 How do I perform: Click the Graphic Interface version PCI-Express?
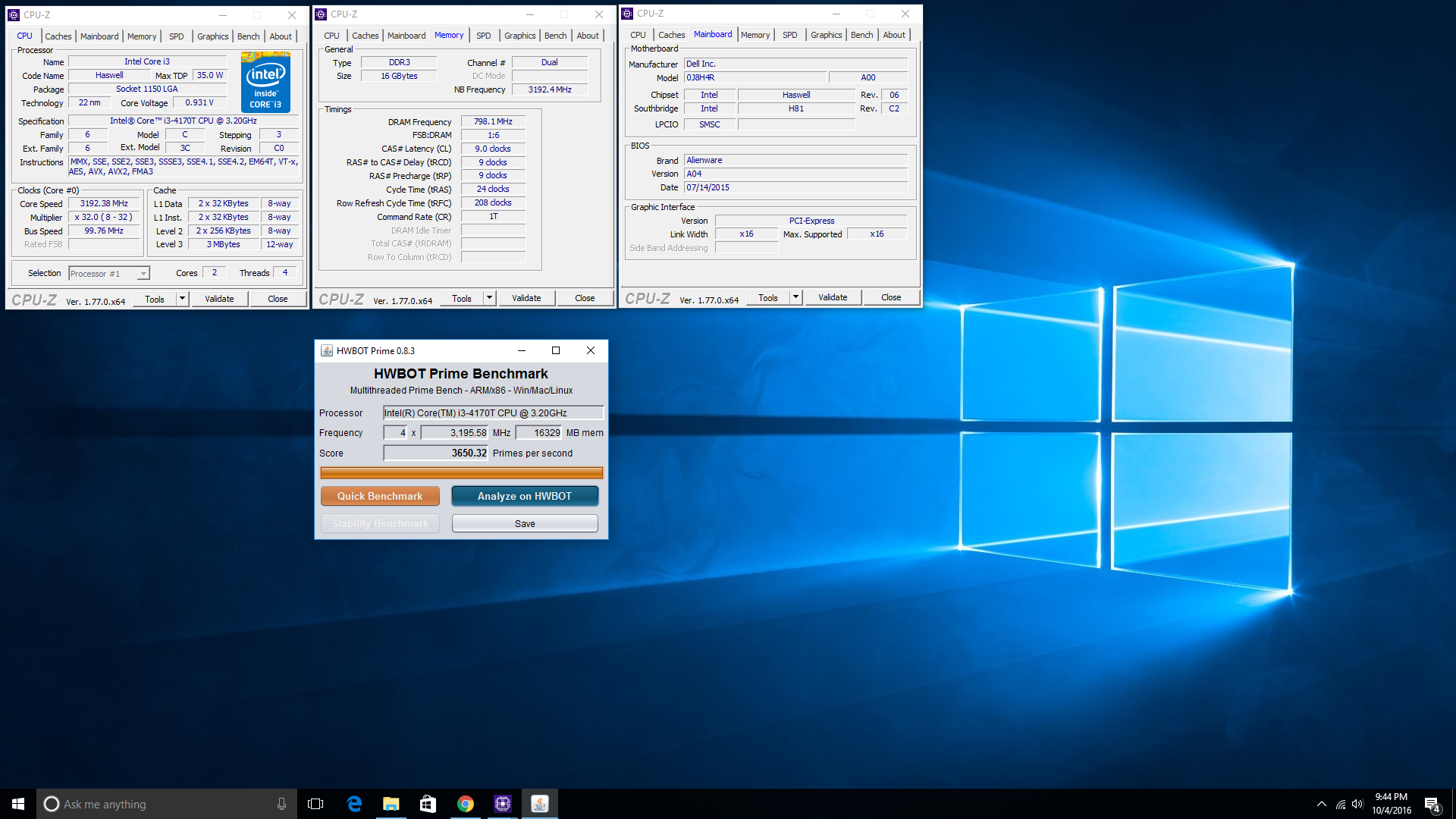tap(811, 221)
